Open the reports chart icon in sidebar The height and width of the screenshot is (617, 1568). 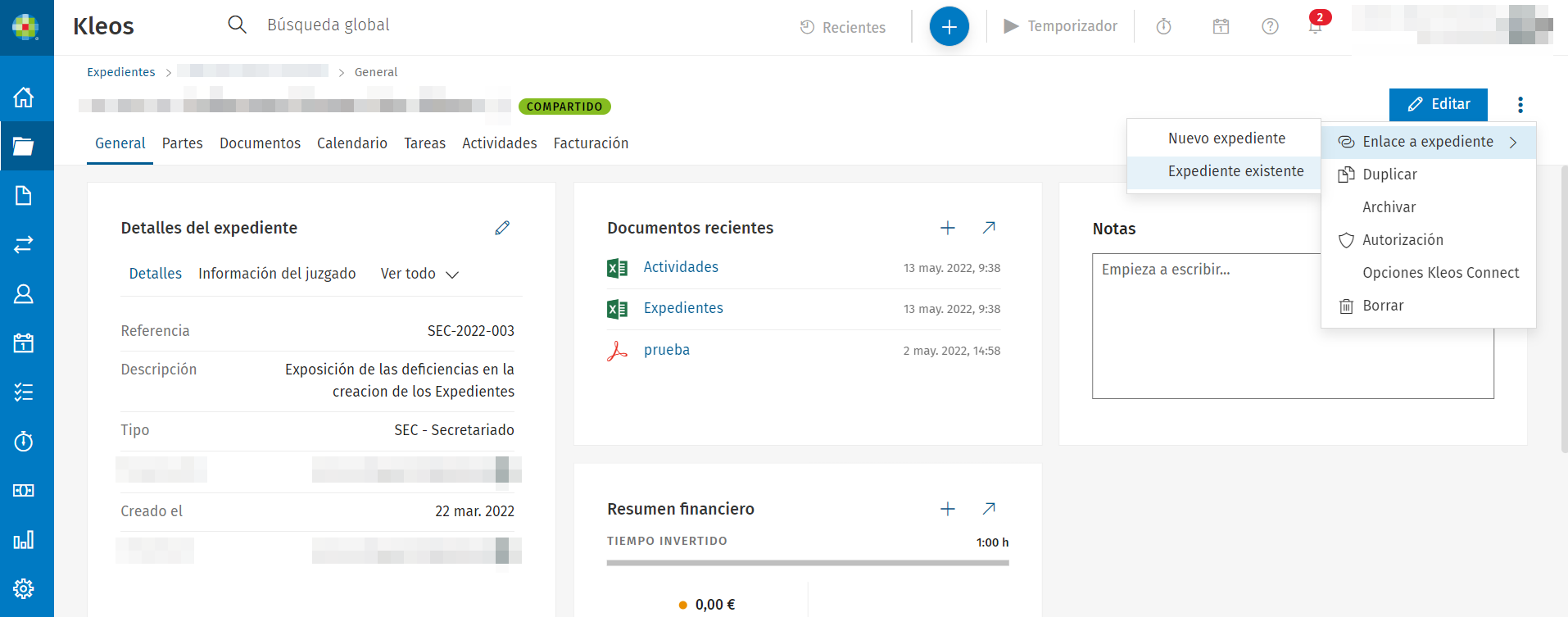coord(24,539)
